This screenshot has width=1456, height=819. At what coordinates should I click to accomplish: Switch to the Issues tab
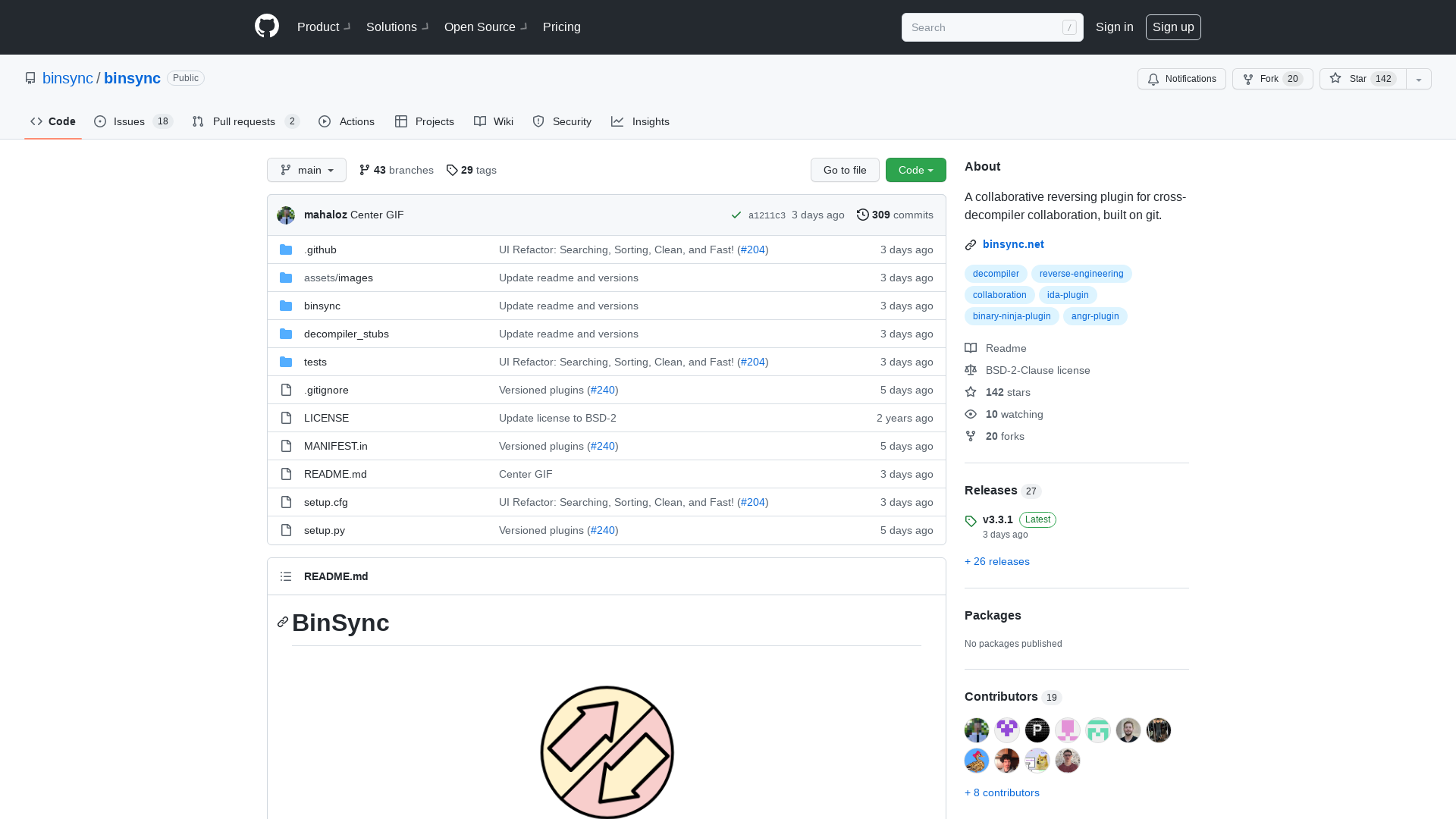pos(129,121)
